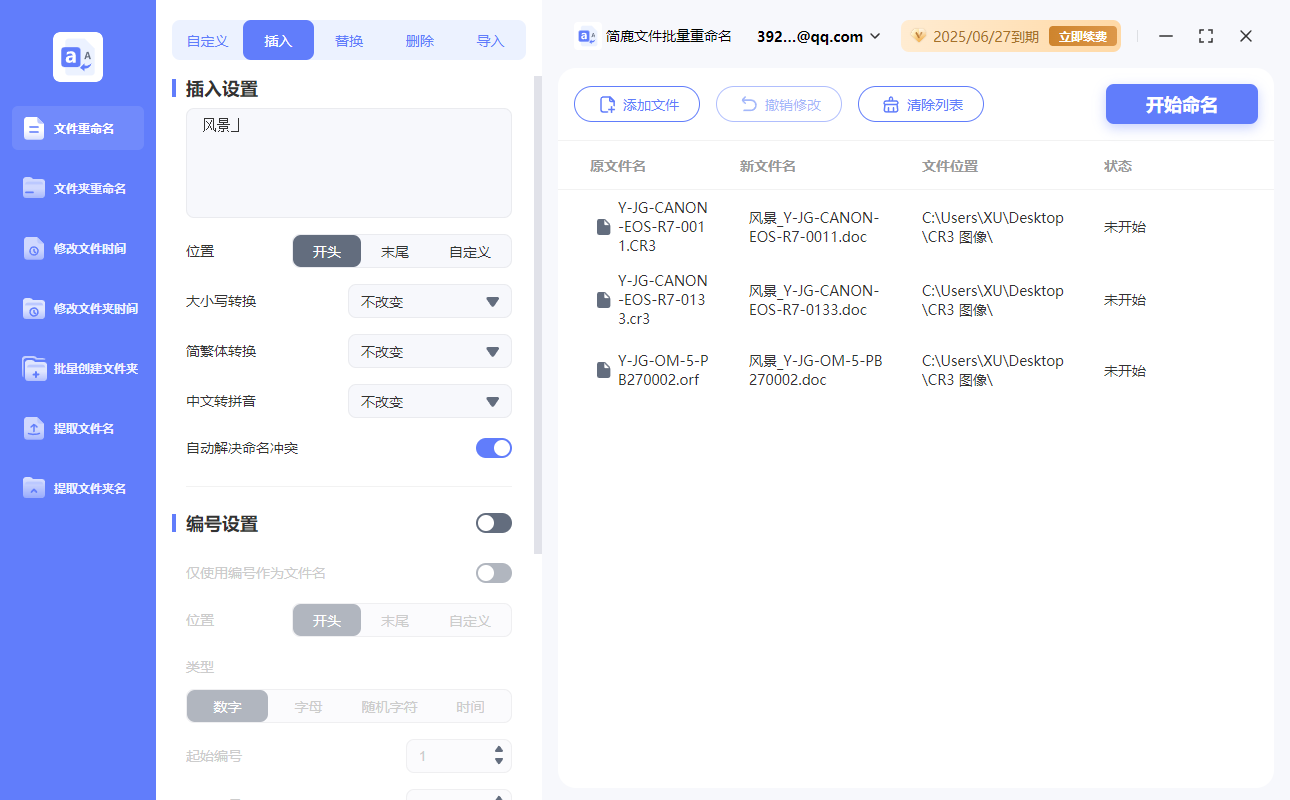Click 添加文件 to add files

pos(637,104)
